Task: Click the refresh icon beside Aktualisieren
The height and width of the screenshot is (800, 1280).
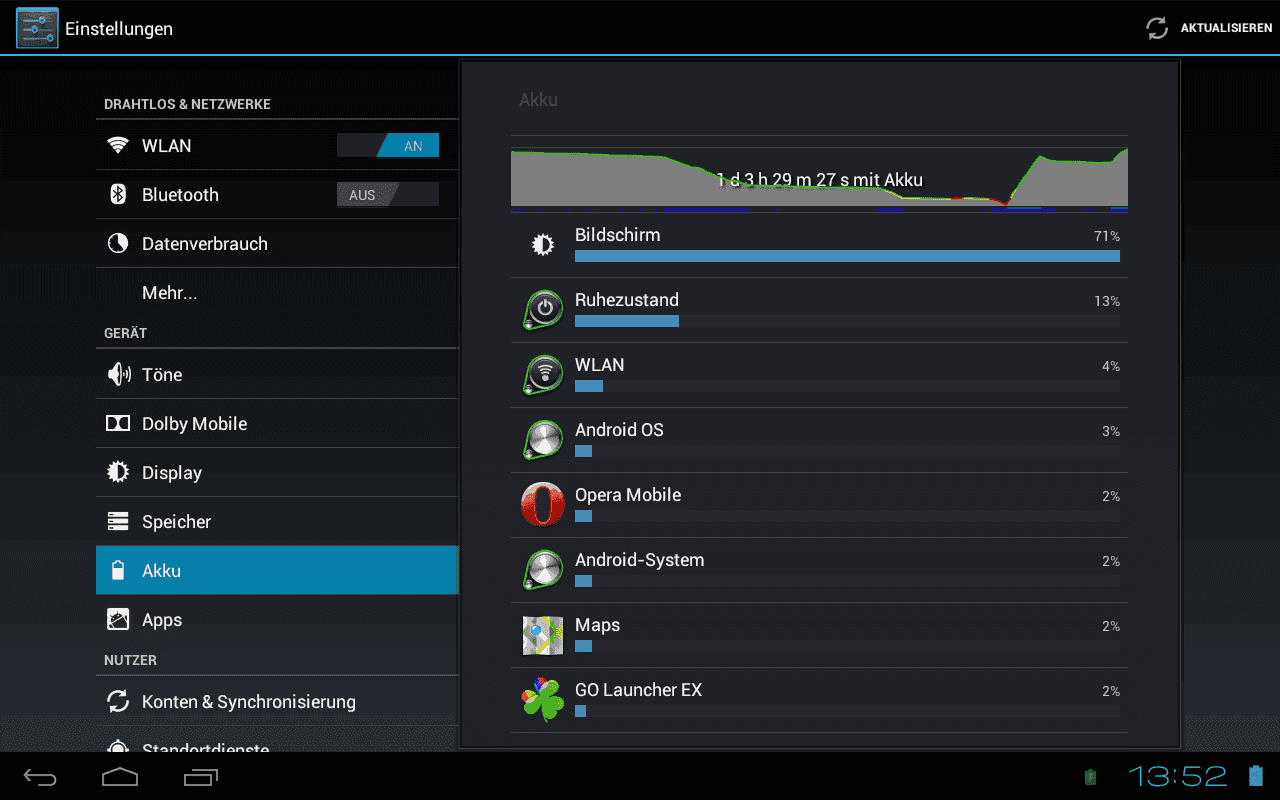Action: 1157,28
